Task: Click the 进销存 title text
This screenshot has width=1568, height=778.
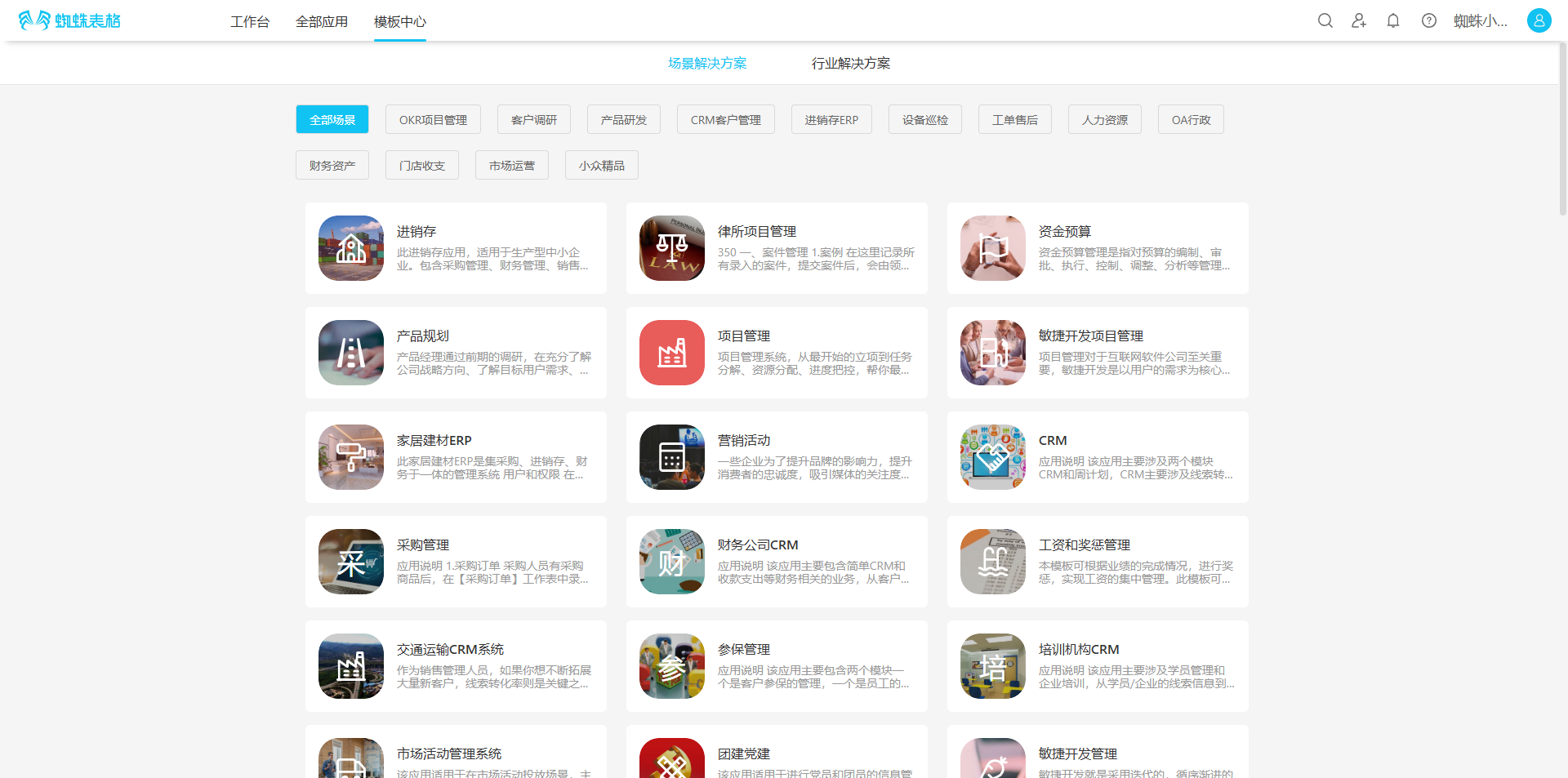Action: click(x=416, y=232)
